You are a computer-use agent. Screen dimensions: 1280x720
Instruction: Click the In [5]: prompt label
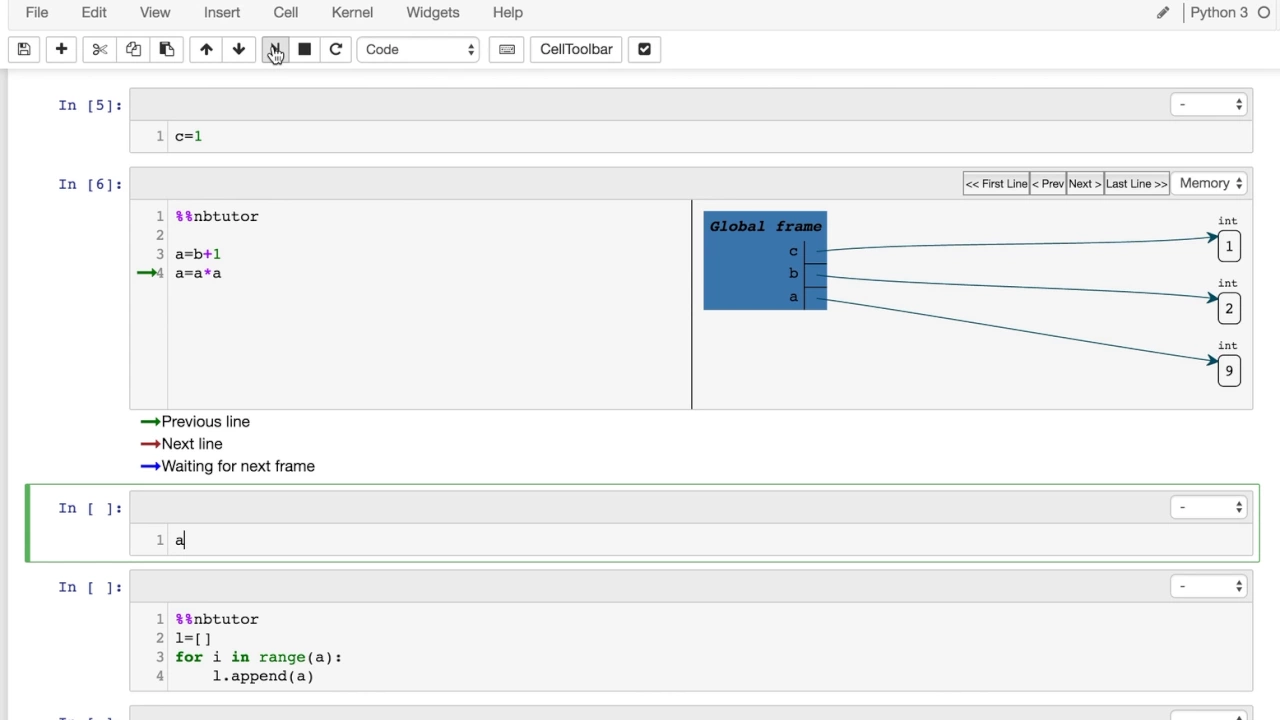[x=90, y=105]
